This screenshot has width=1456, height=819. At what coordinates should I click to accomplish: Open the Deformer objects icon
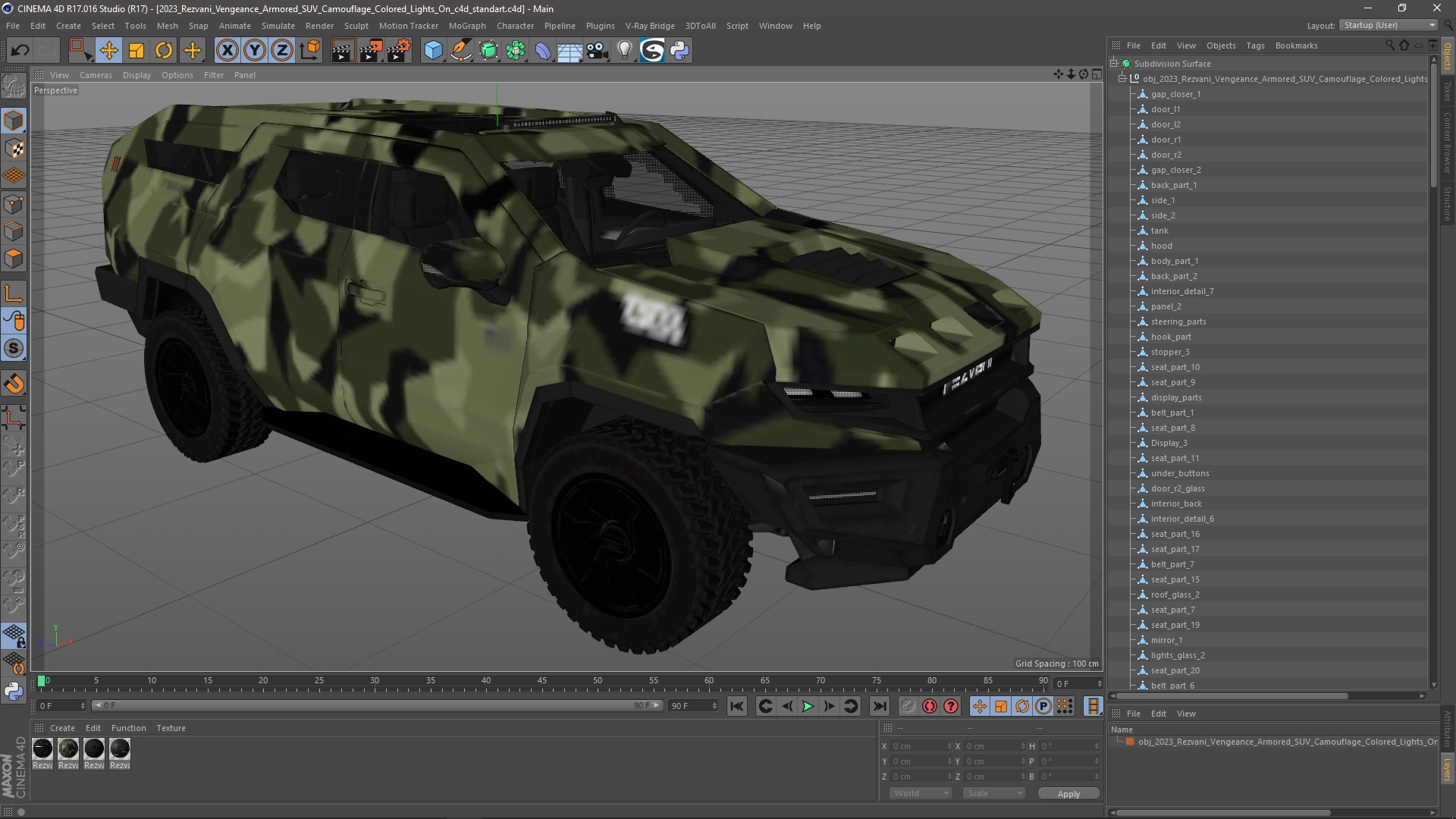[543, 51]
